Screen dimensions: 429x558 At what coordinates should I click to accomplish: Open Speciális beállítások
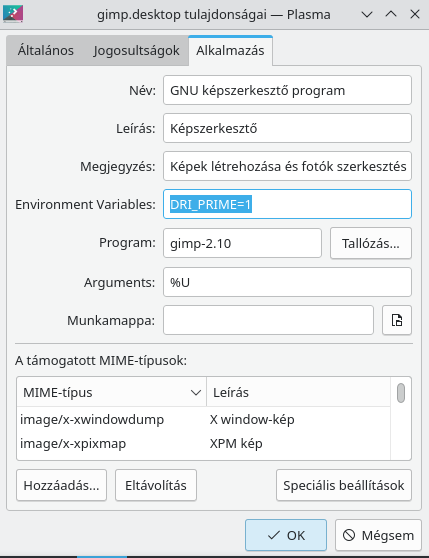[344, 485]
